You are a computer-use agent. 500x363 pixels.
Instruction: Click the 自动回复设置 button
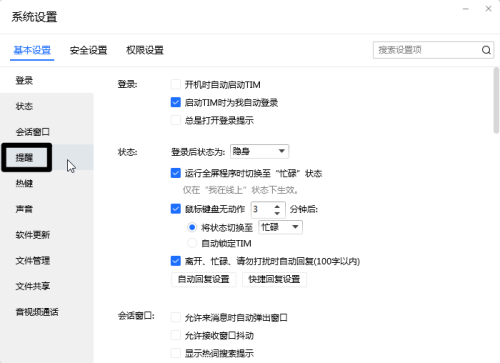pyautogui.click(x=204, y=279)
